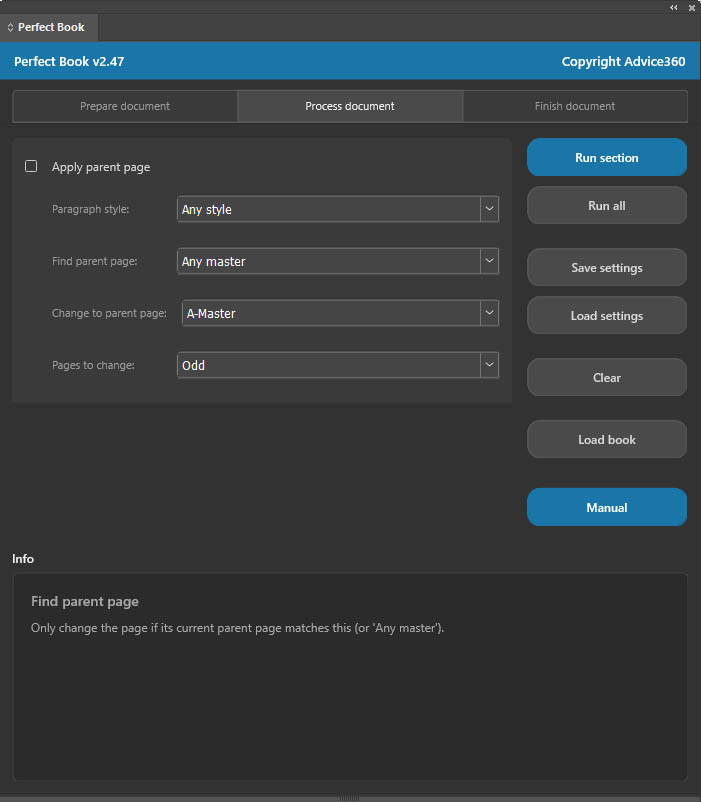Close the Perfect Book panel

coord(692,8)
